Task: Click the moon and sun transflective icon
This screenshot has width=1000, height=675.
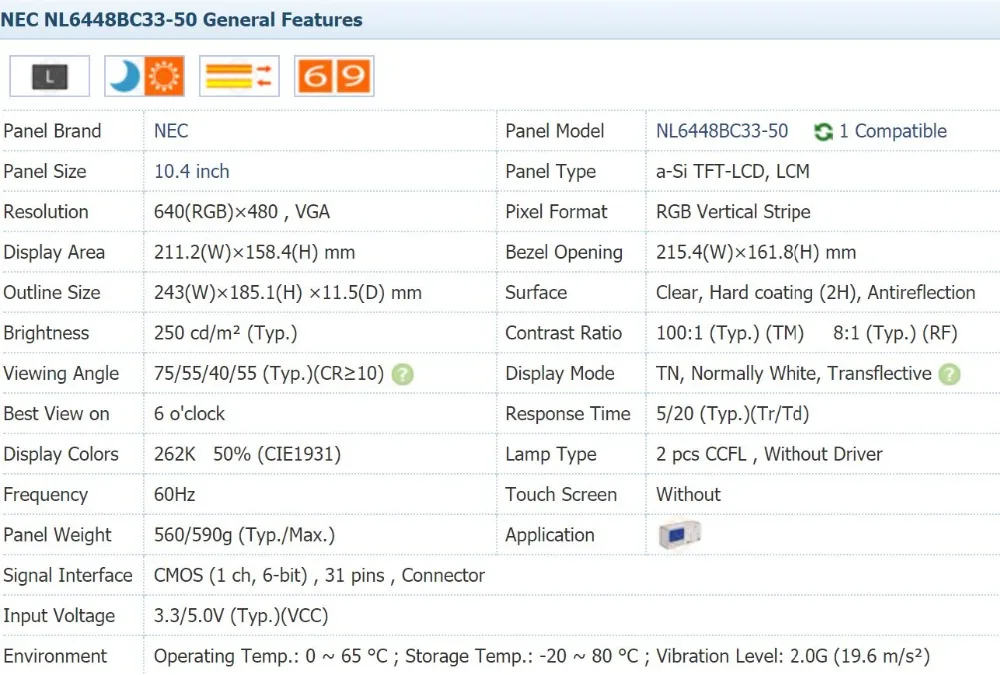Action: pos(144,77)
